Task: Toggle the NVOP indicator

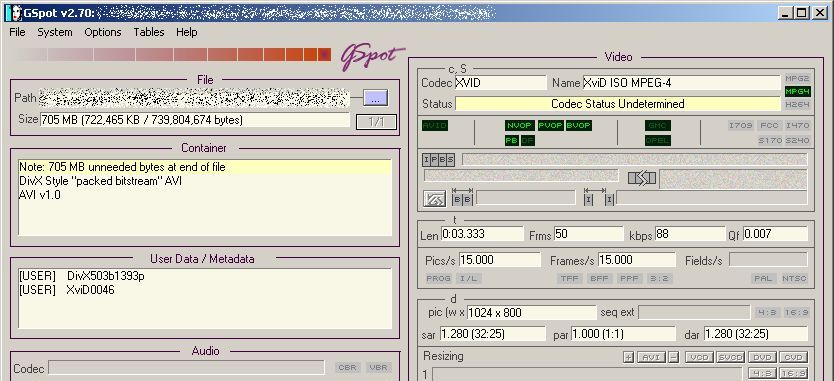Action: 519,126
